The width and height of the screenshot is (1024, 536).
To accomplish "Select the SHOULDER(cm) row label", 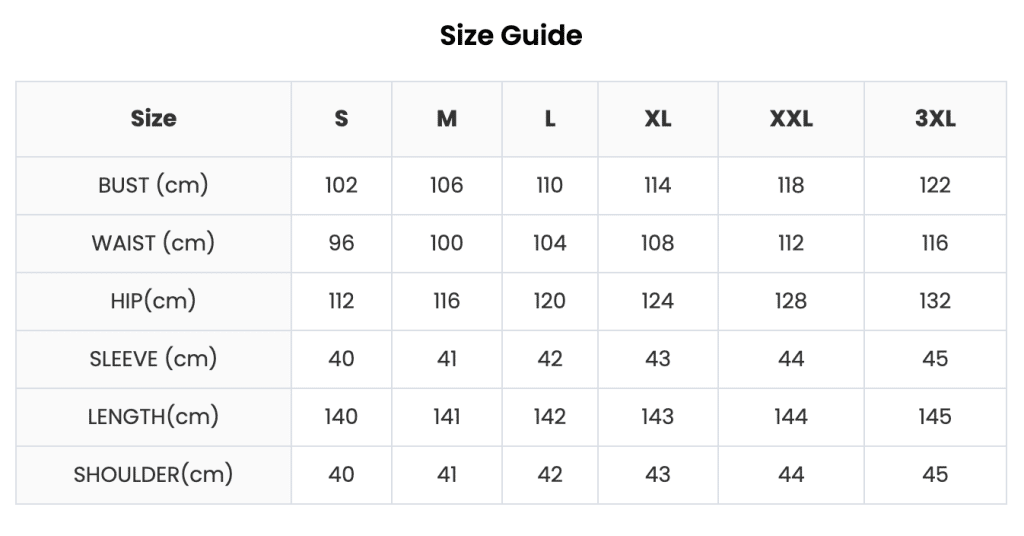I will (153, 475).
